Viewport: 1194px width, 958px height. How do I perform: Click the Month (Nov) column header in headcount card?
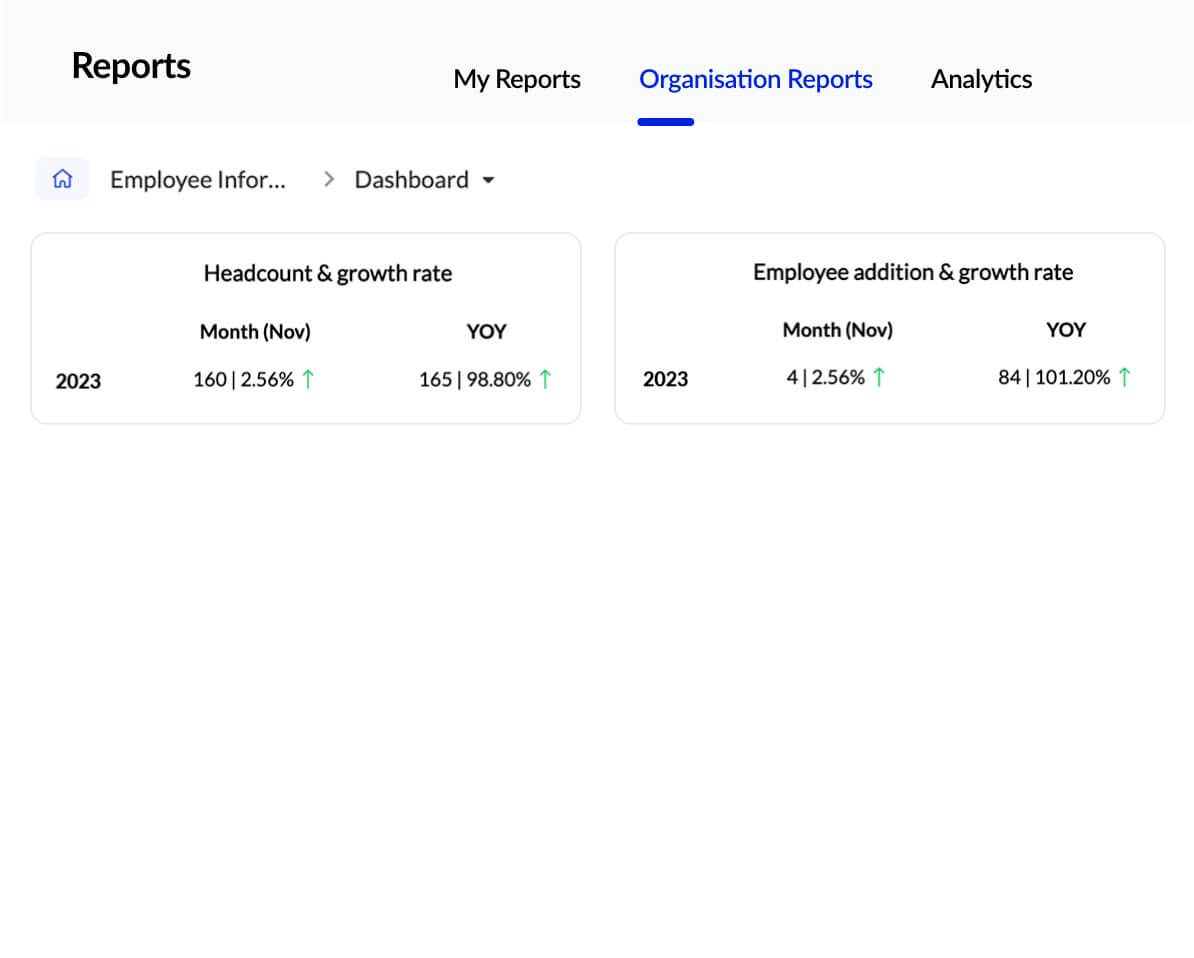coord(255,331)
